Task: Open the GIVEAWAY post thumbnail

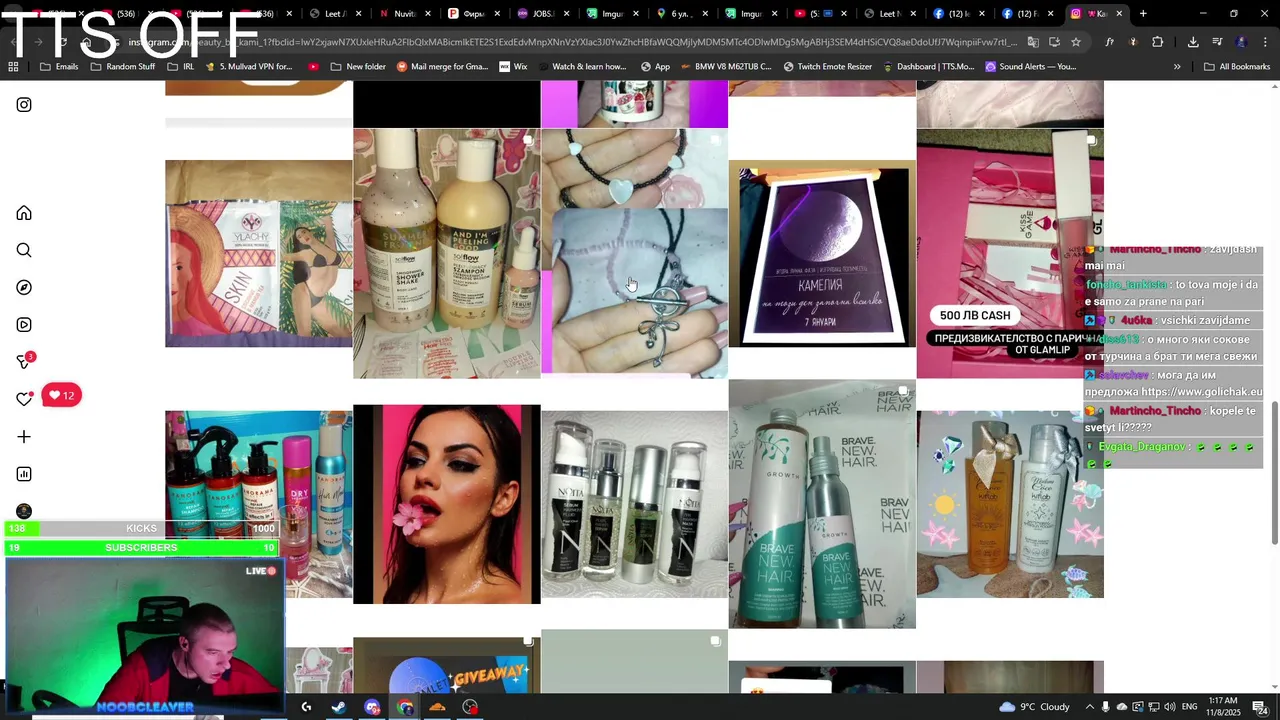Action: point(446,665)
